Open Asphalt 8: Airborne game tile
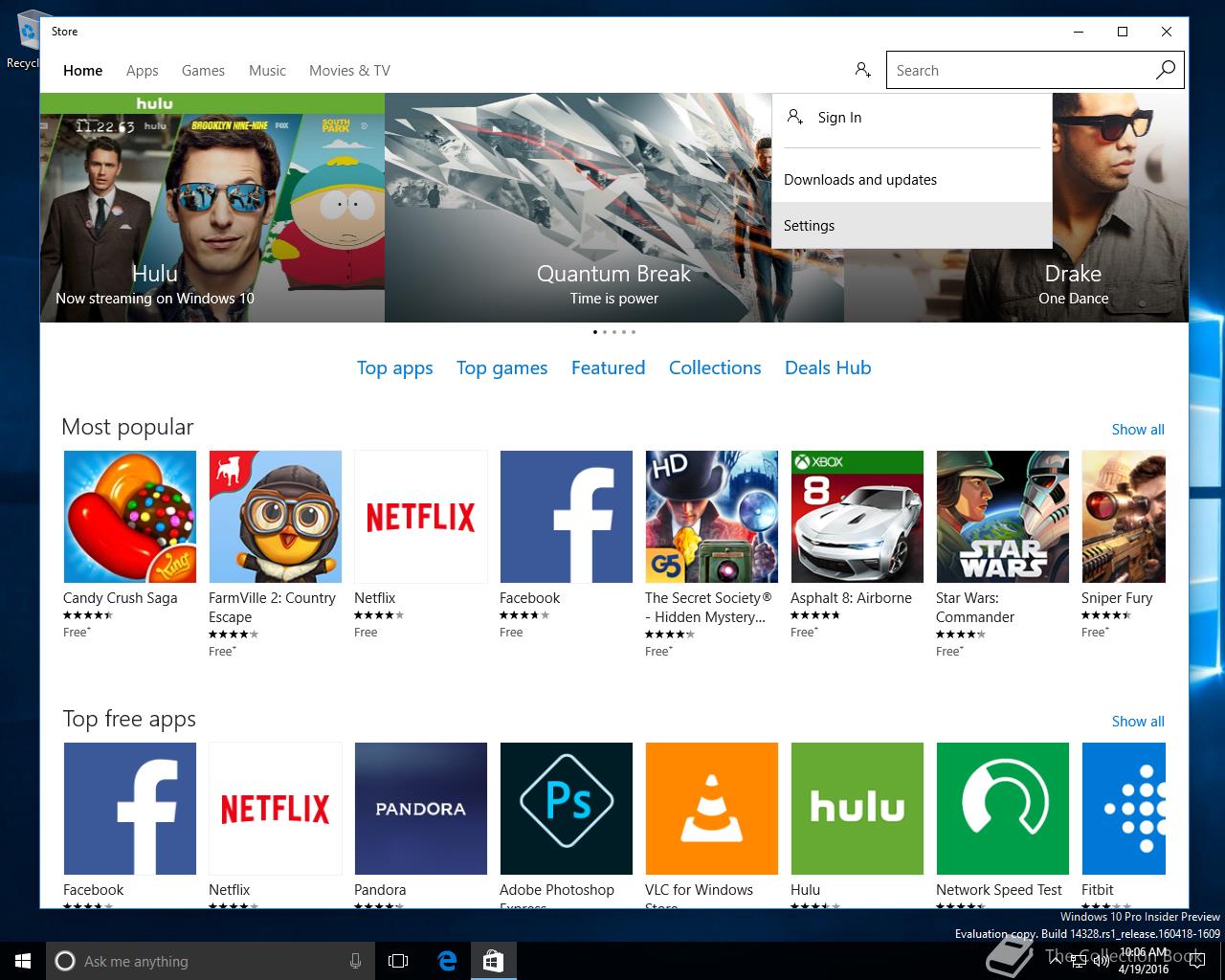Screen dimensions: 1225x980 point(857,517)
